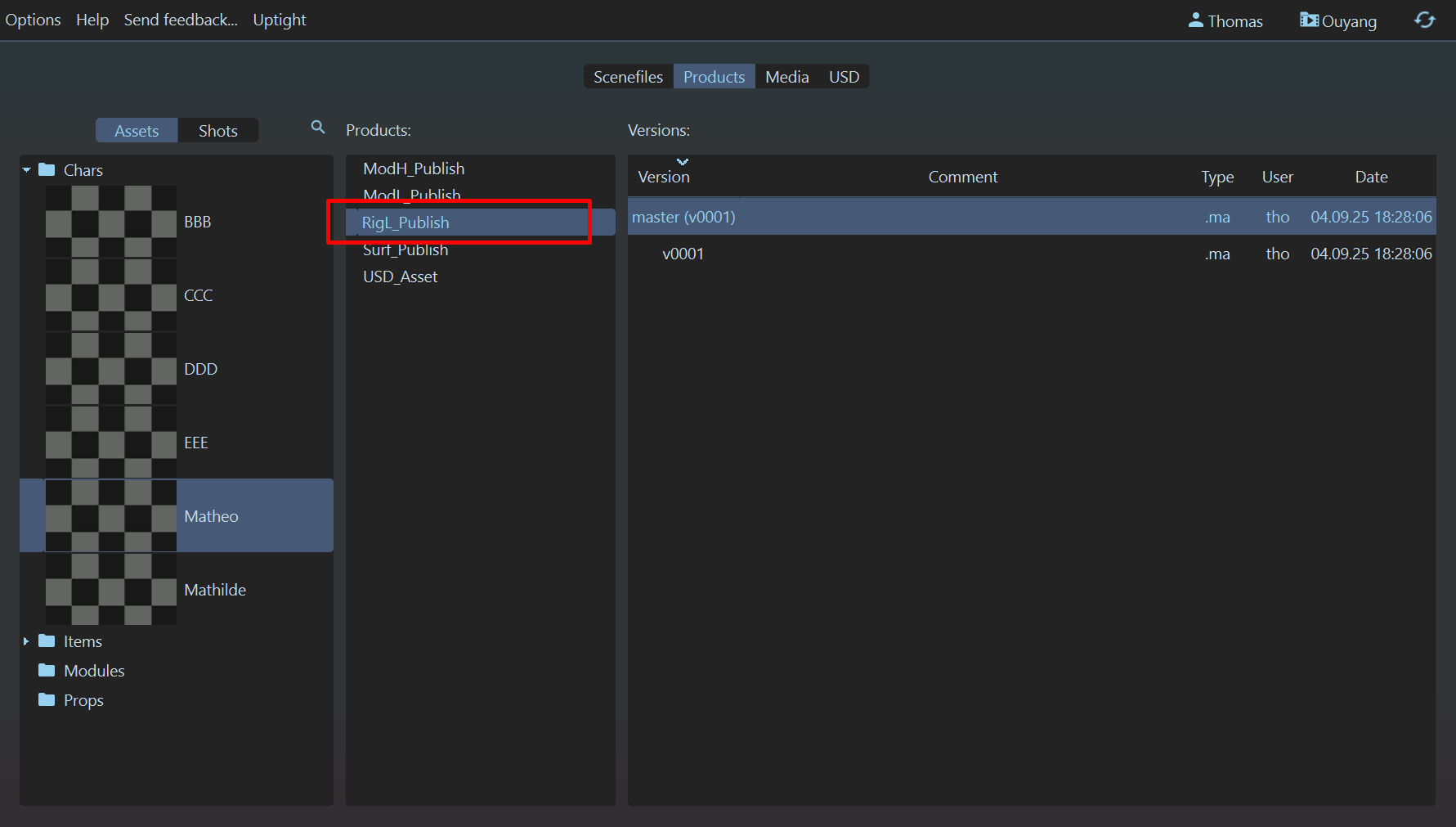Select the Modules folder icon
Viewport: 1456px width, 827px height.
47,671
